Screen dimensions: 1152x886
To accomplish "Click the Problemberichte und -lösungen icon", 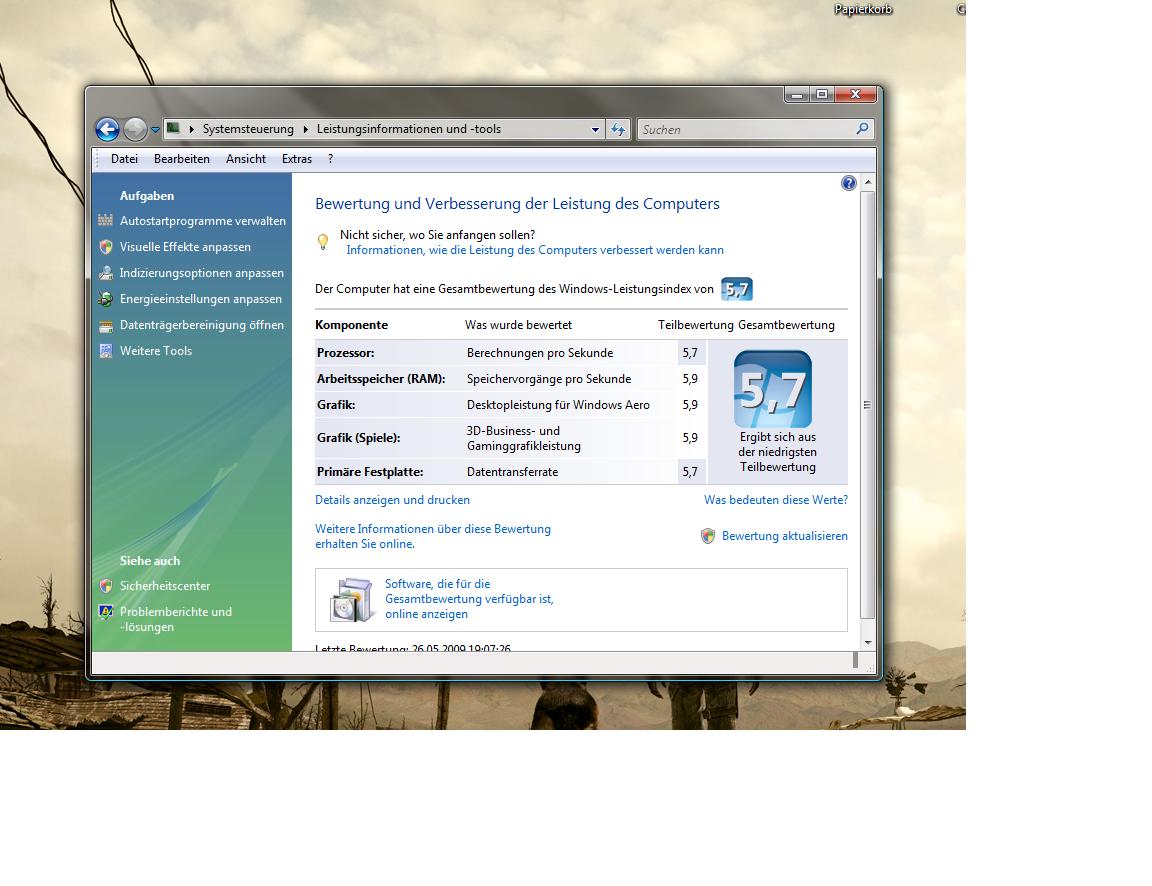I will pyautogui.click(x=106, y=612).
